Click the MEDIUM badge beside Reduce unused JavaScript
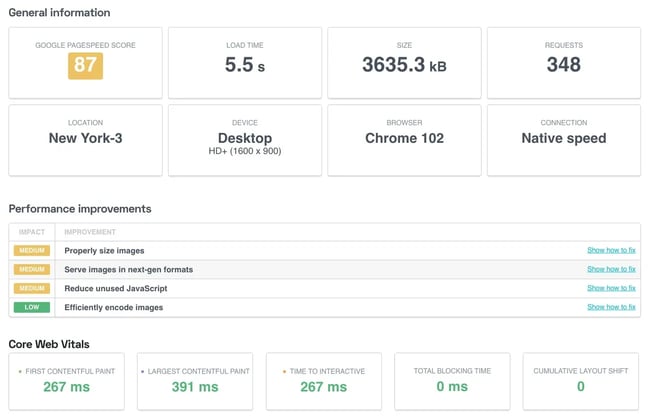Viewport: 650px width, 419px height. [32, 288]
